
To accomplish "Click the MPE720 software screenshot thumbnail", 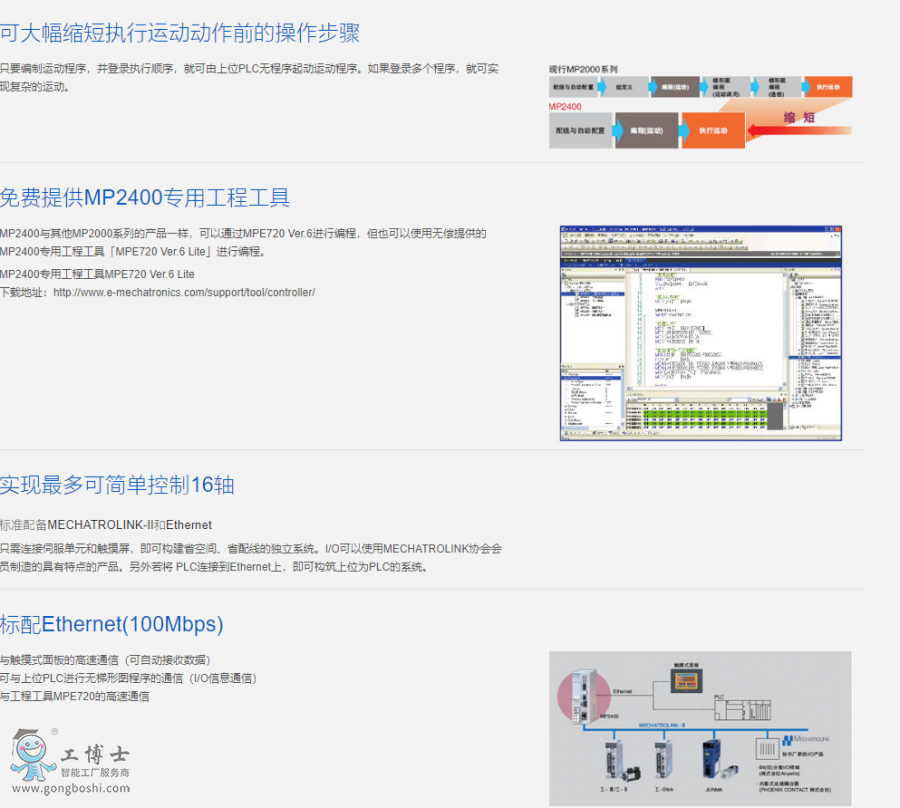I will click(x=700, y=333).
